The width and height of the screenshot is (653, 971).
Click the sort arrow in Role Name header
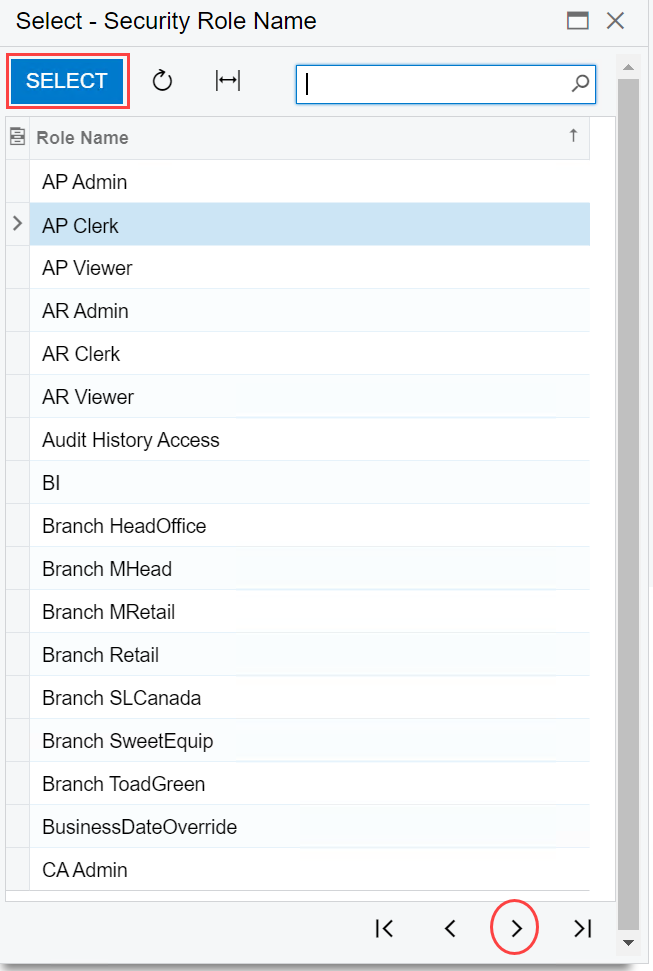pos(573,136)
